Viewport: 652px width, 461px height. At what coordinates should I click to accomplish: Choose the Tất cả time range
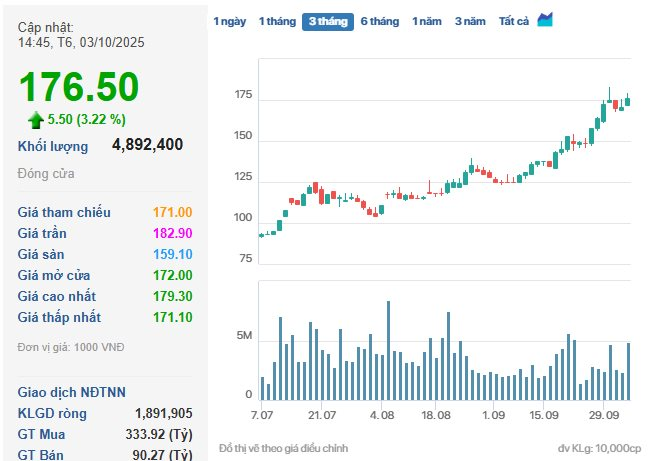pyautogui.click(x=513, y=21)
